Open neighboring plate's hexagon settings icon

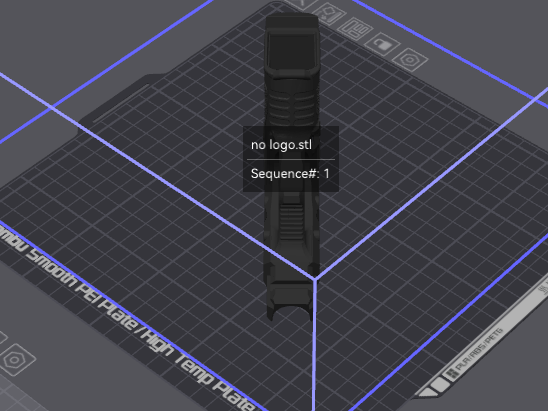[15, 360]
